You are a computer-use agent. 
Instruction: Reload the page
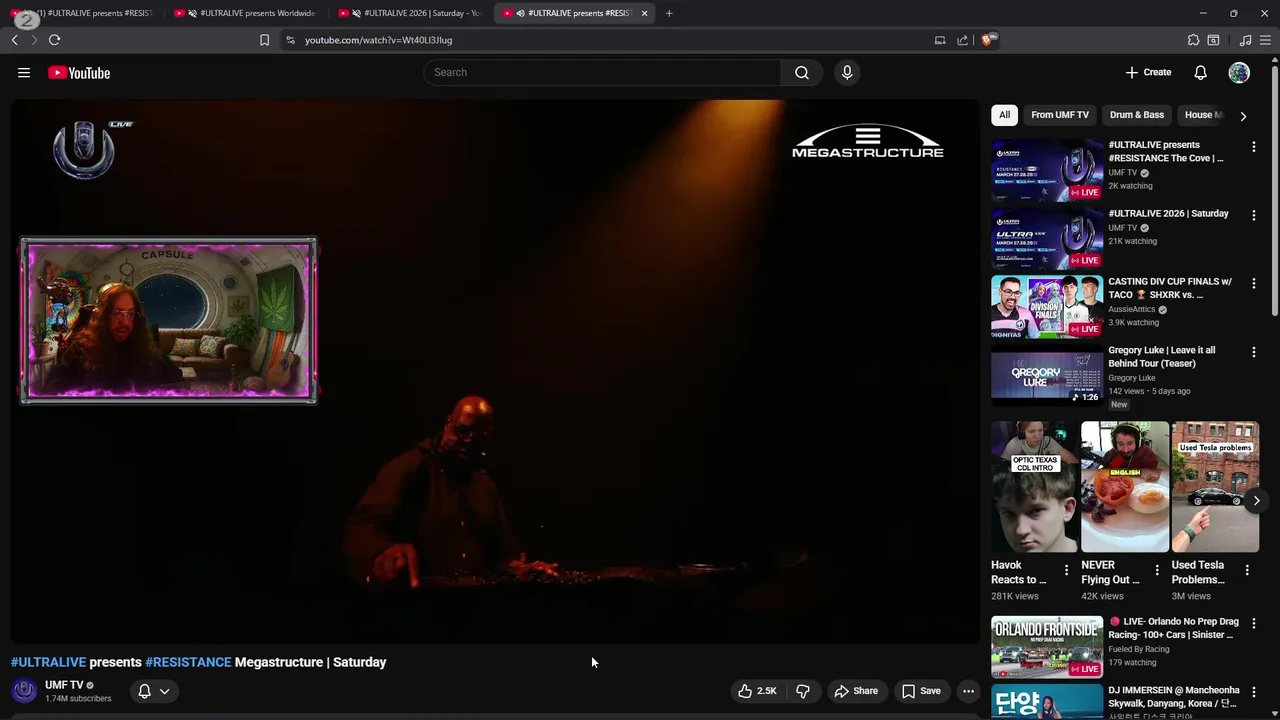[x=54, y=40]
